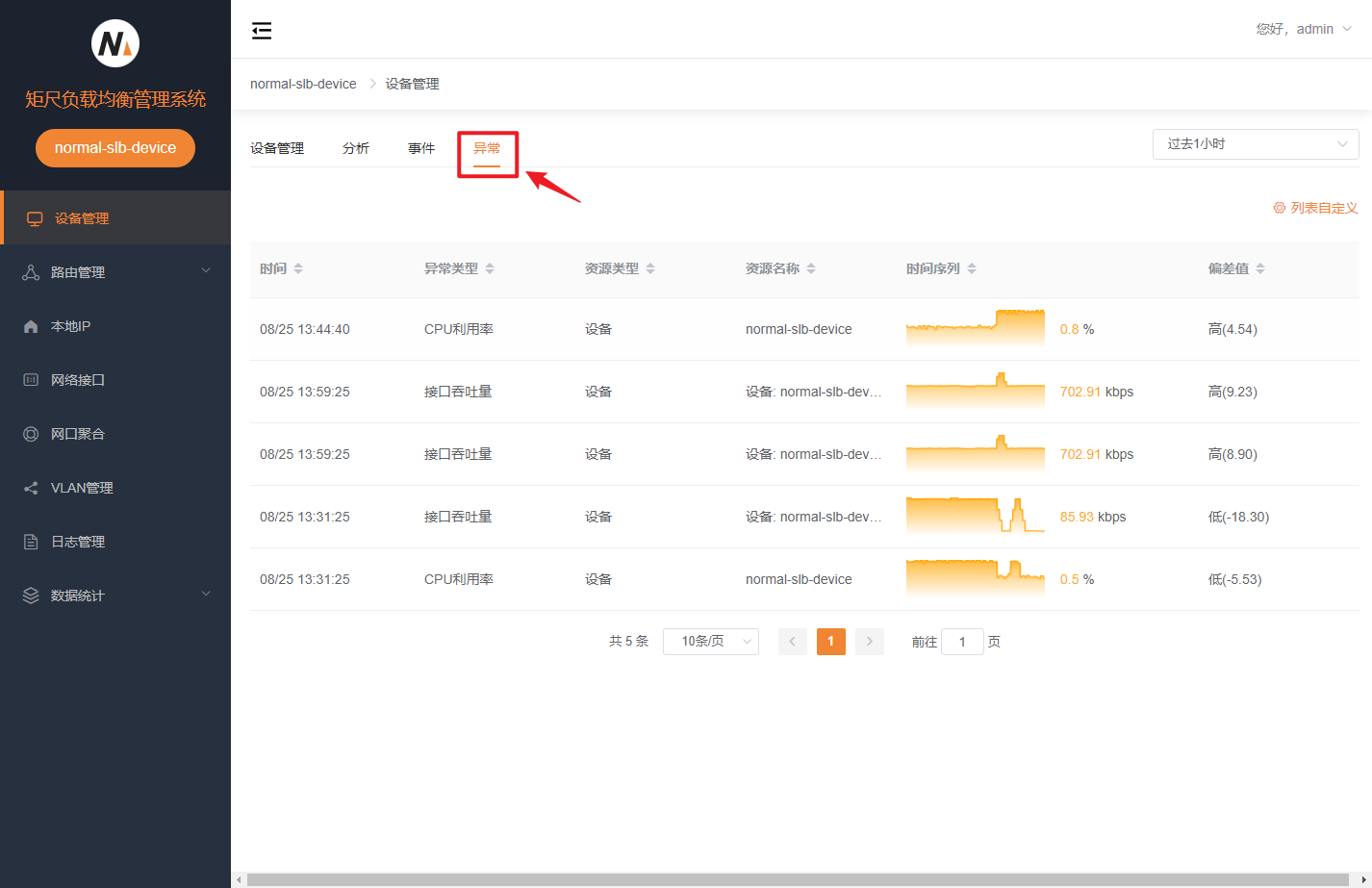Image resolution: width=1372 pixels, height=888 pixels.
Task: Open the admin user menu
Action: pyautogui.click(x=1304, y=29)
